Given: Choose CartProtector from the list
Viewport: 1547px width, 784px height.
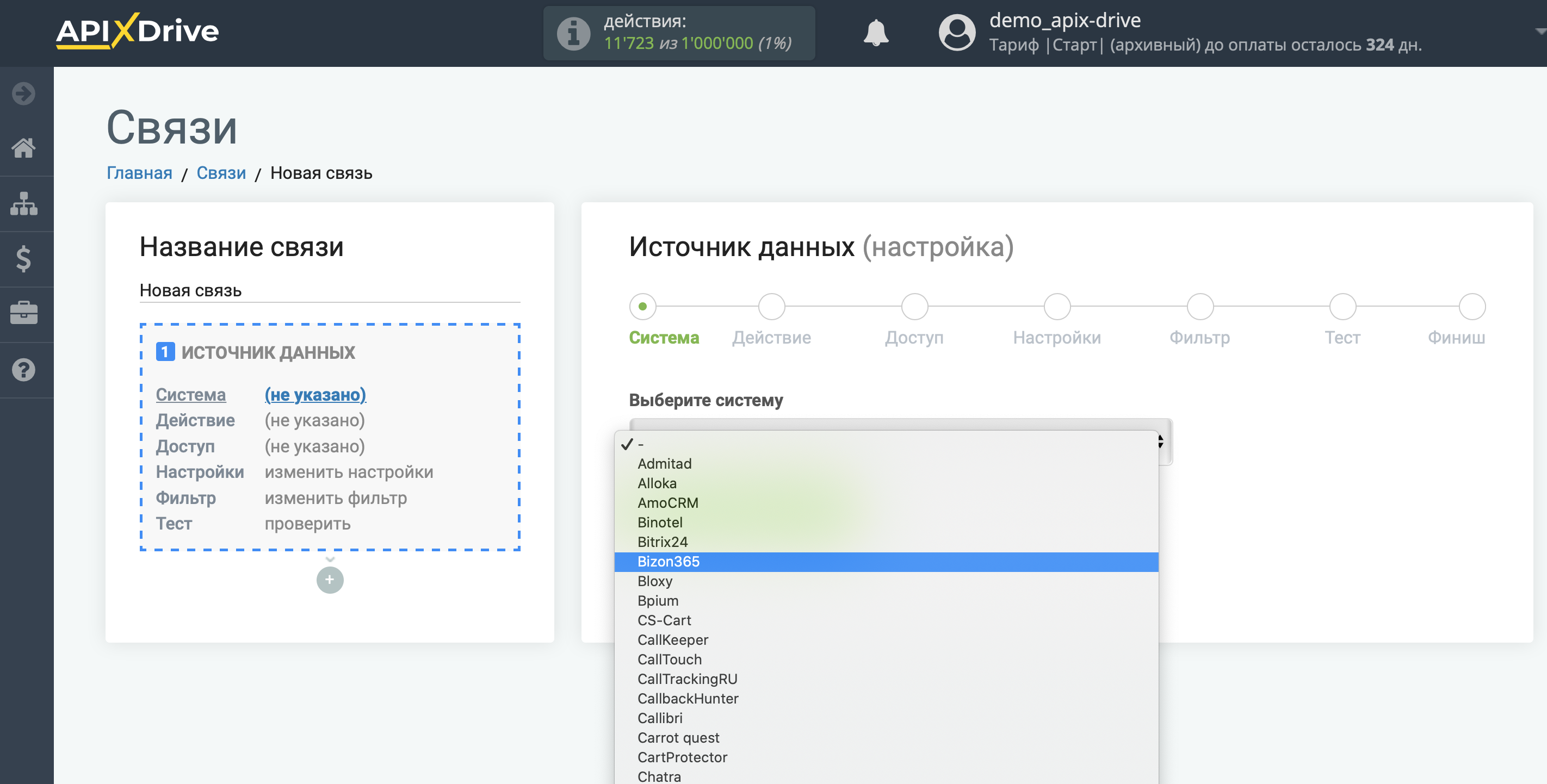Looking at the screenshot, I should click(887, 757).
